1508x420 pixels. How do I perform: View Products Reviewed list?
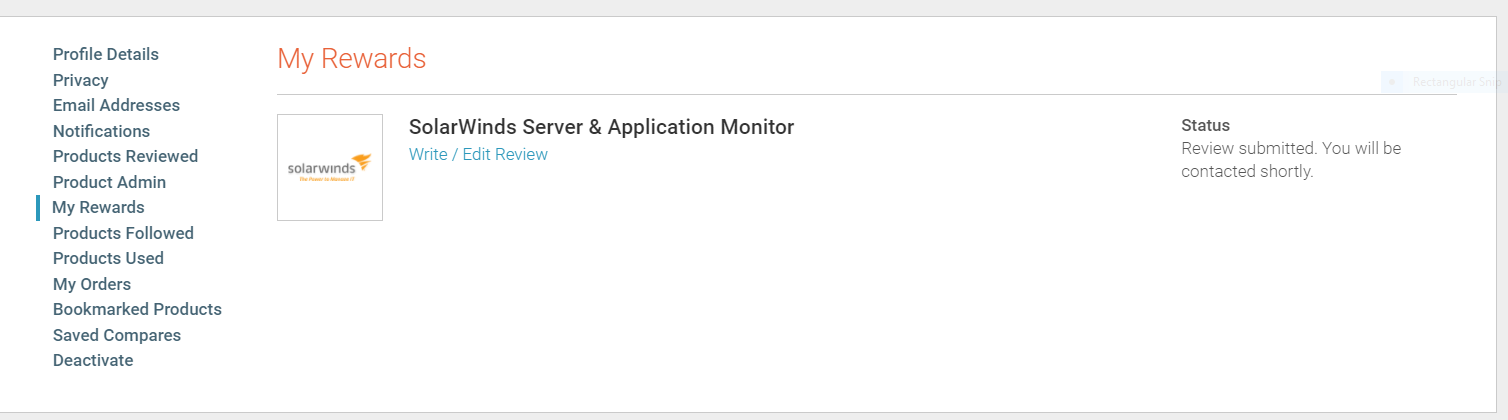click(x=125, y=156)
